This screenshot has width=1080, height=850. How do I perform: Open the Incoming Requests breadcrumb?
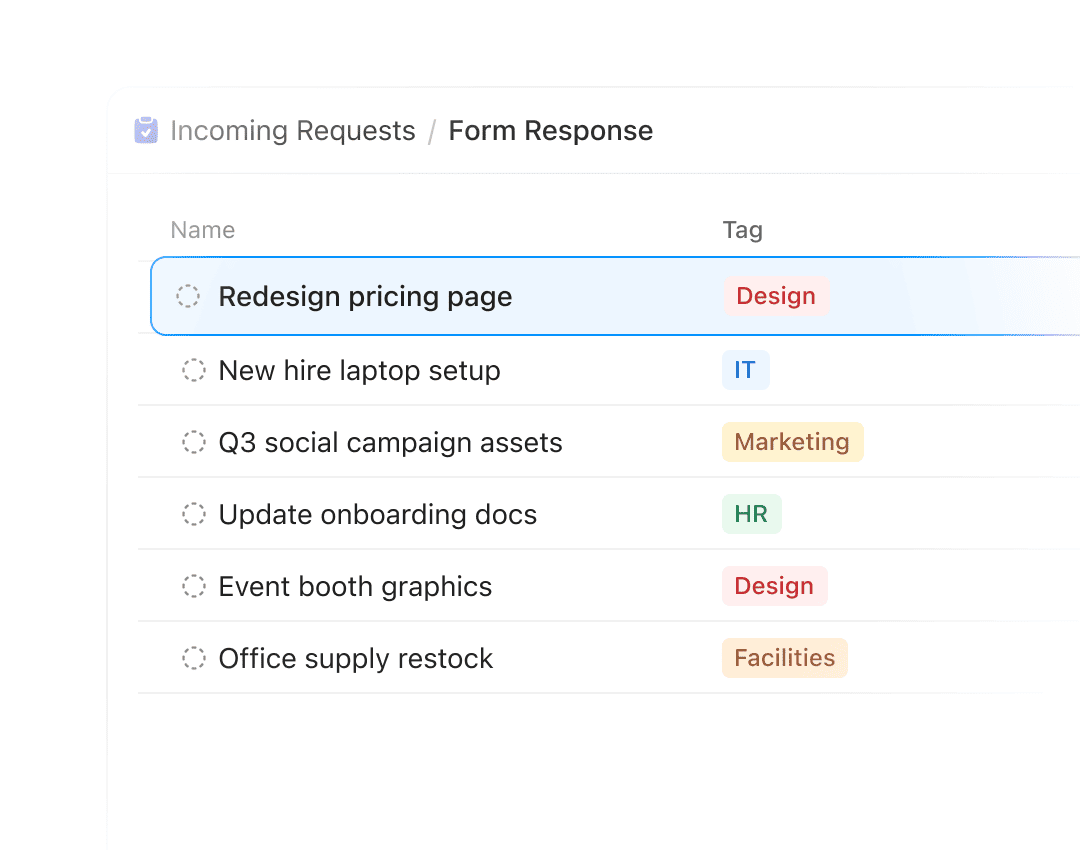[x=293, y=131]
